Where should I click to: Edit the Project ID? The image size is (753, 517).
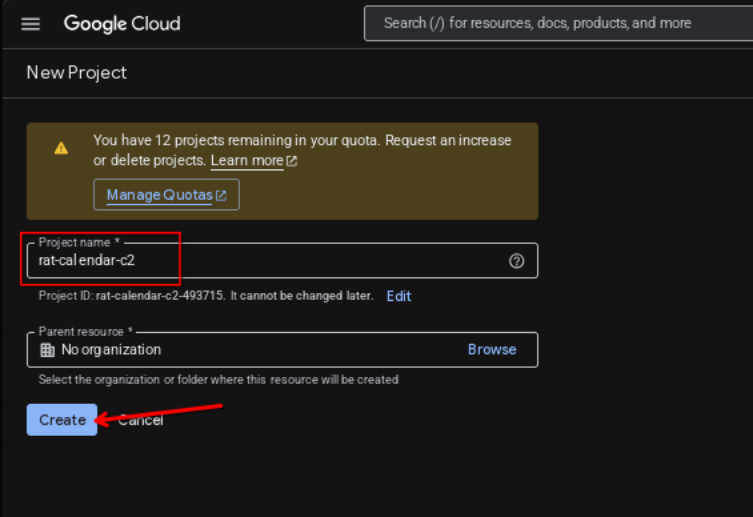click(399, 296)
